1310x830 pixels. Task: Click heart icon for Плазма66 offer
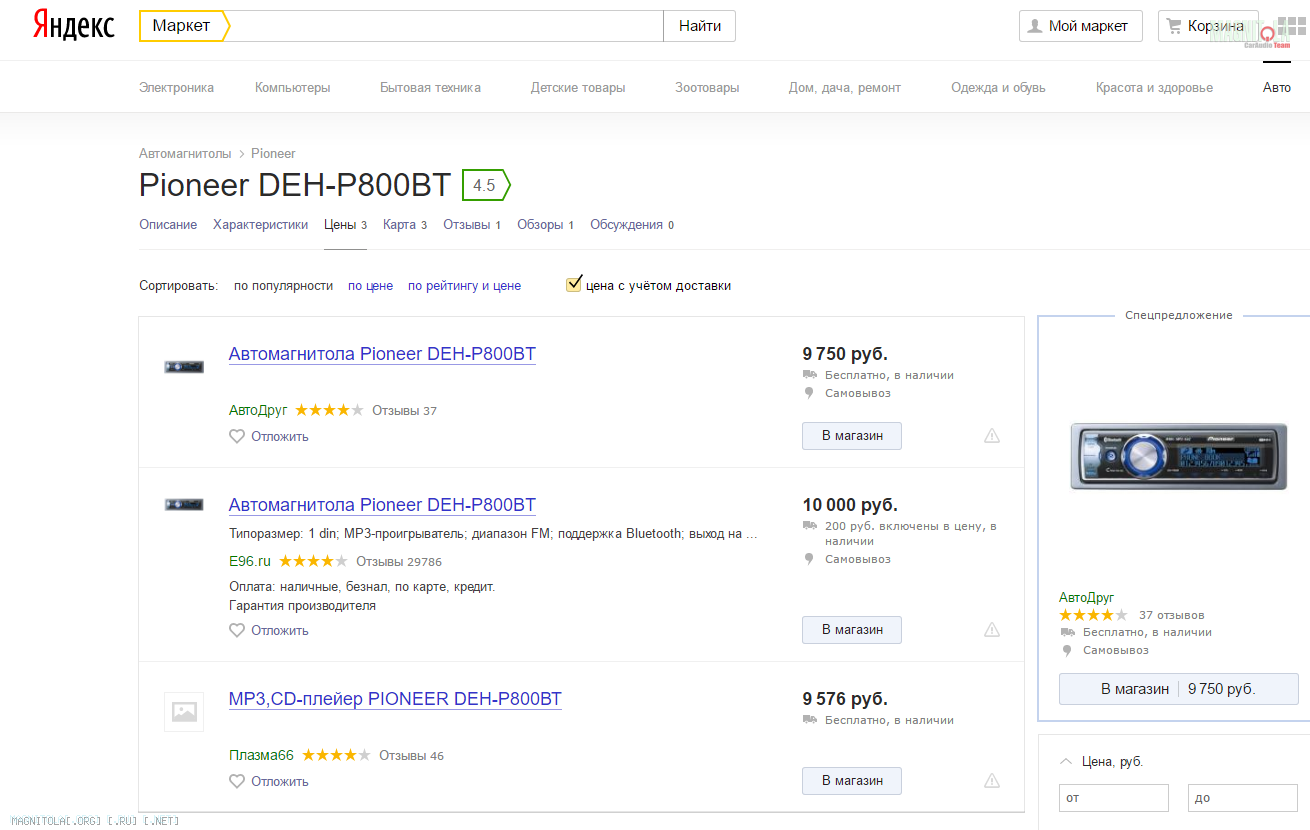pos(237,781)
